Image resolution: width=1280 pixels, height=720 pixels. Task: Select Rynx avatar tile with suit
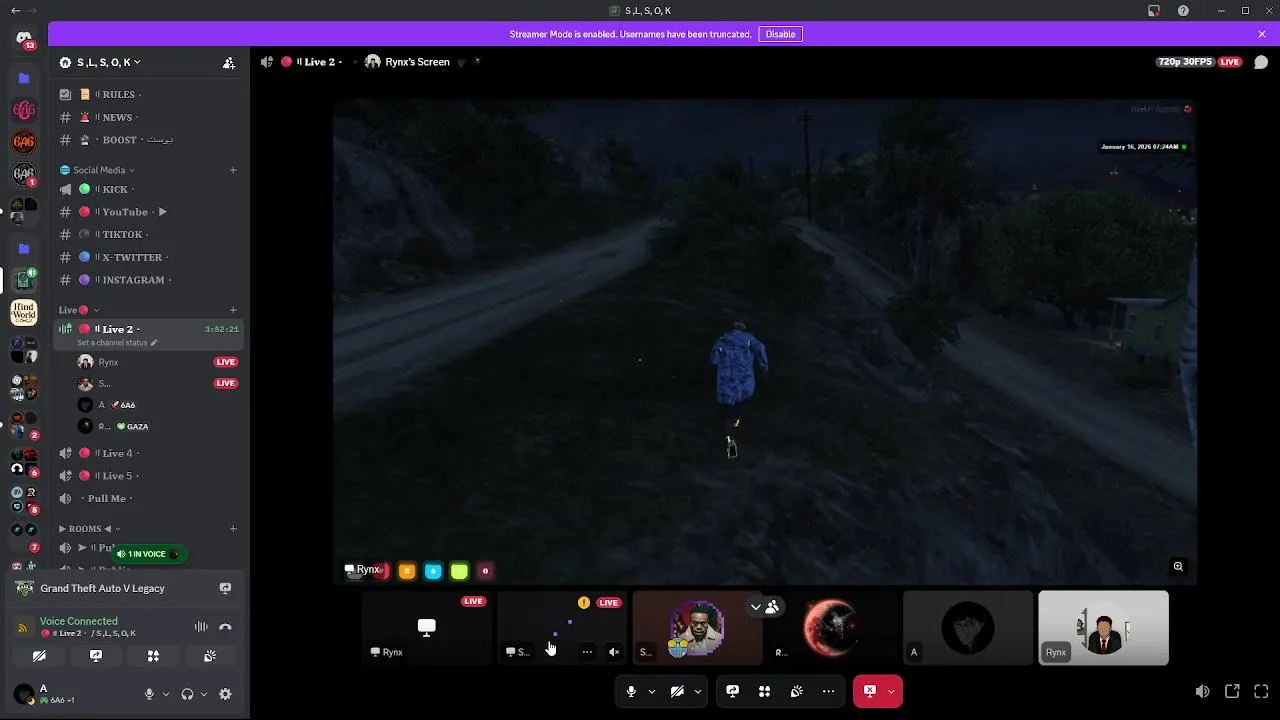click(1103, 627)
